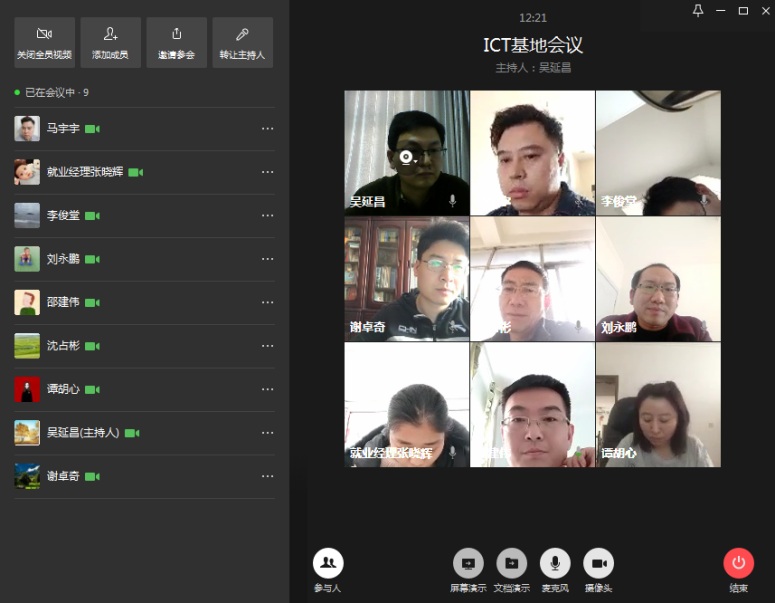Select 邵建伟 in the participant list
Image resolution: width=776 pixels, height=603 pixels.
[x=62, y=302]
